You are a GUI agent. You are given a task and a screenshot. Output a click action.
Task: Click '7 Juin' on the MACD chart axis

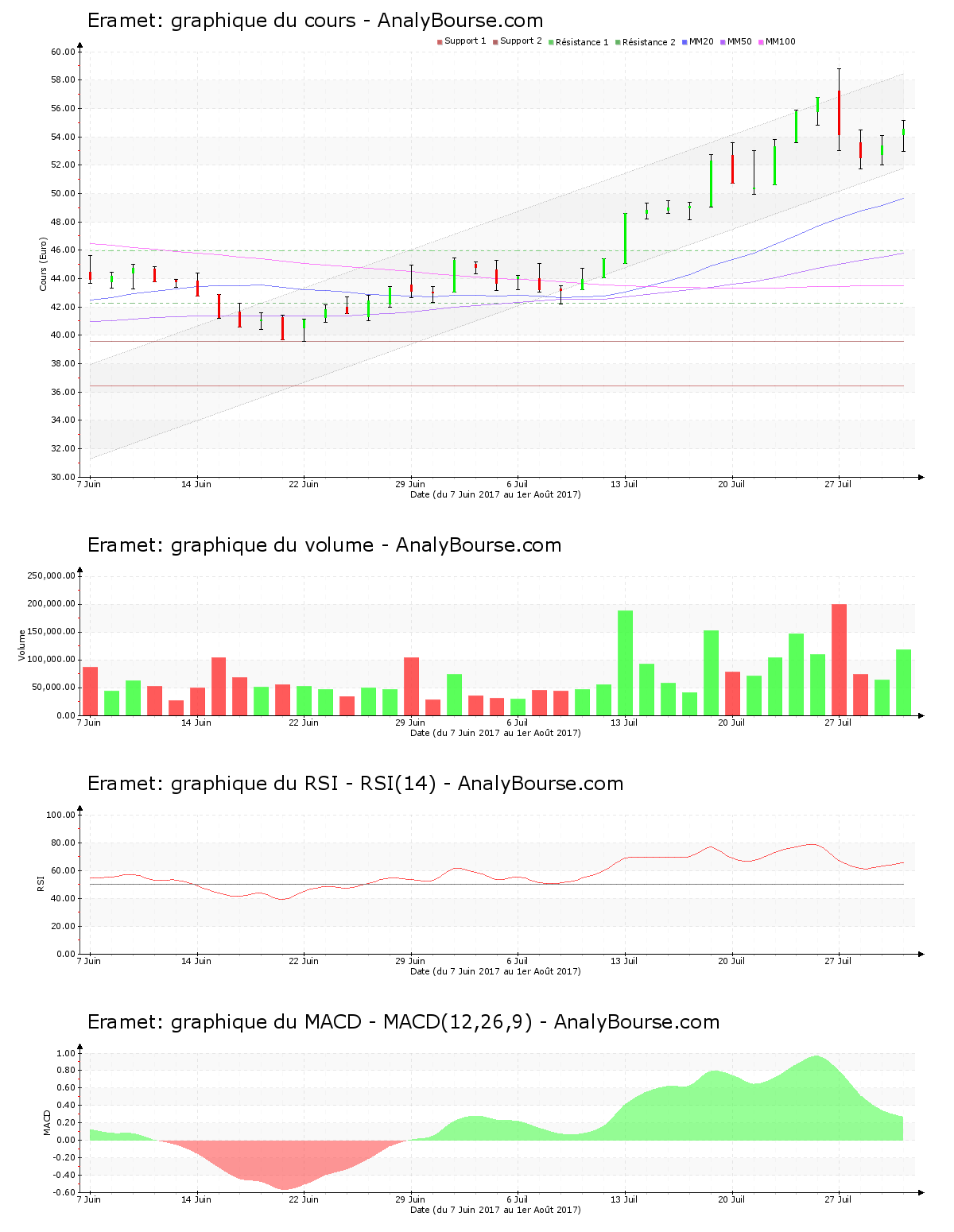89,1199
